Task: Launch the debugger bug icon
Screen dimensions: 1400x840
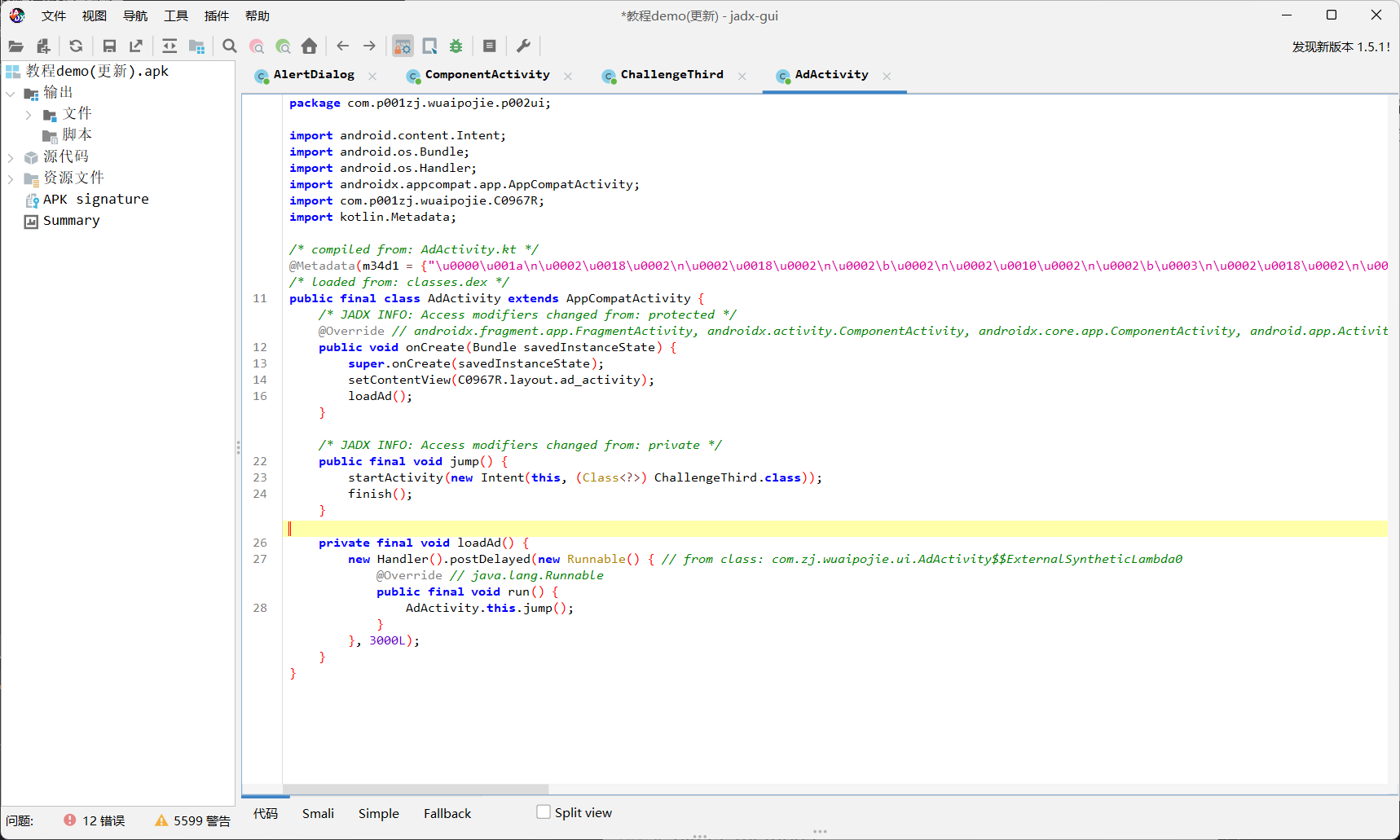Action: [456, 46]
